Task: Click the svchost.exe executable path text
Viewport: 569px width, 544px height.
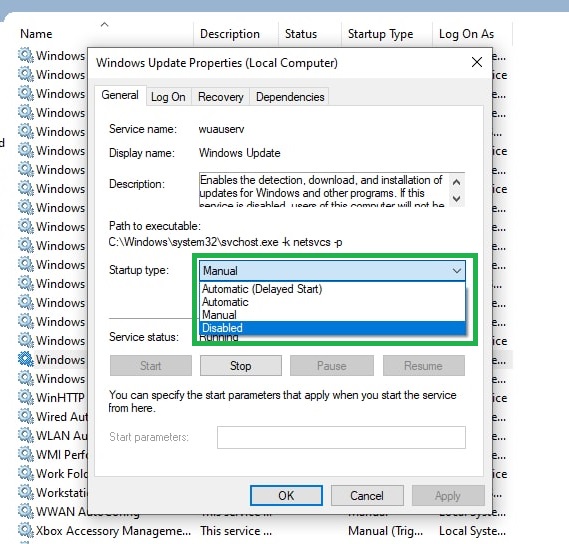Action: pyautogui.click(x=225, y=242)
